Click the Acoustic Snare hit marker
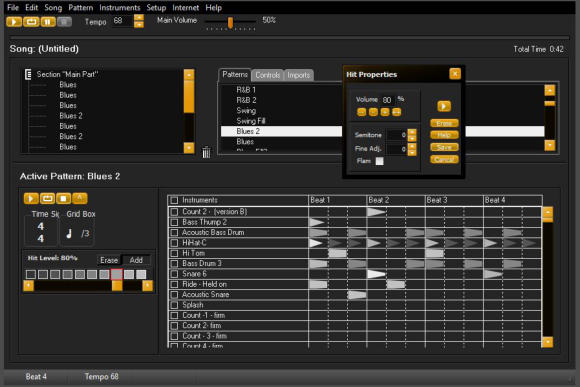This screenshot has width=580, height=387. coord(357,295)
